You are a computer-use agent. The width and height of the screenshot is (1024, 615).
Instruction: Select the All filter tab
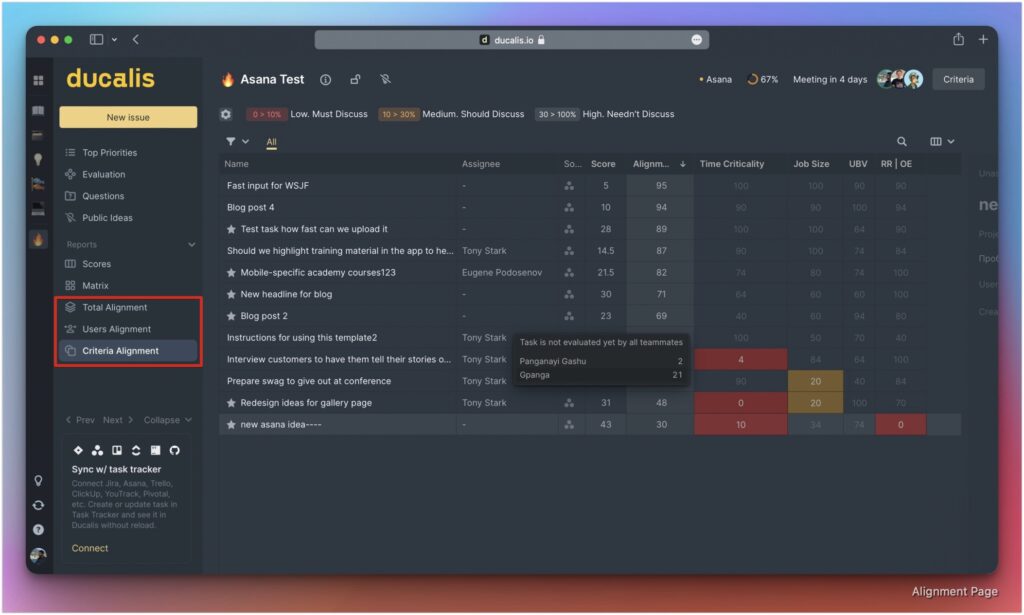(271, 142)
